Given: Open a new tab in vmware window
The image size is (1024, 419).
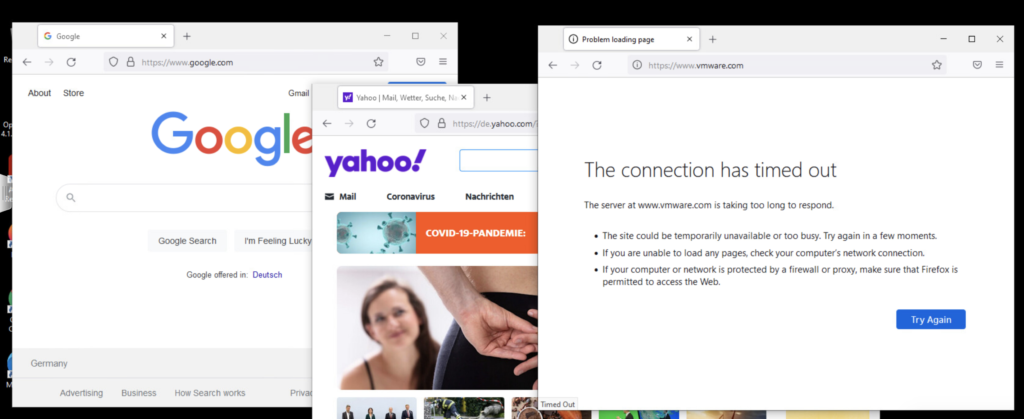Looking at the screenshot, I should coord(712,39).
